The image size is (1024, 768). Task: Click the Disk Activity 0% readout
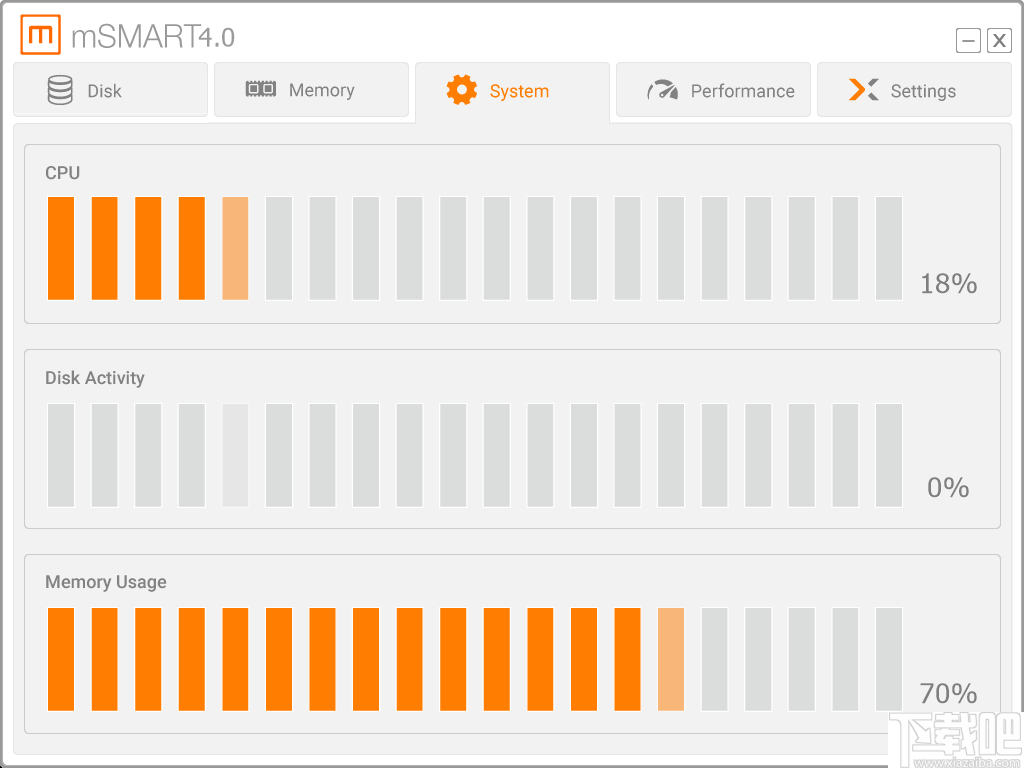(946, 489)
